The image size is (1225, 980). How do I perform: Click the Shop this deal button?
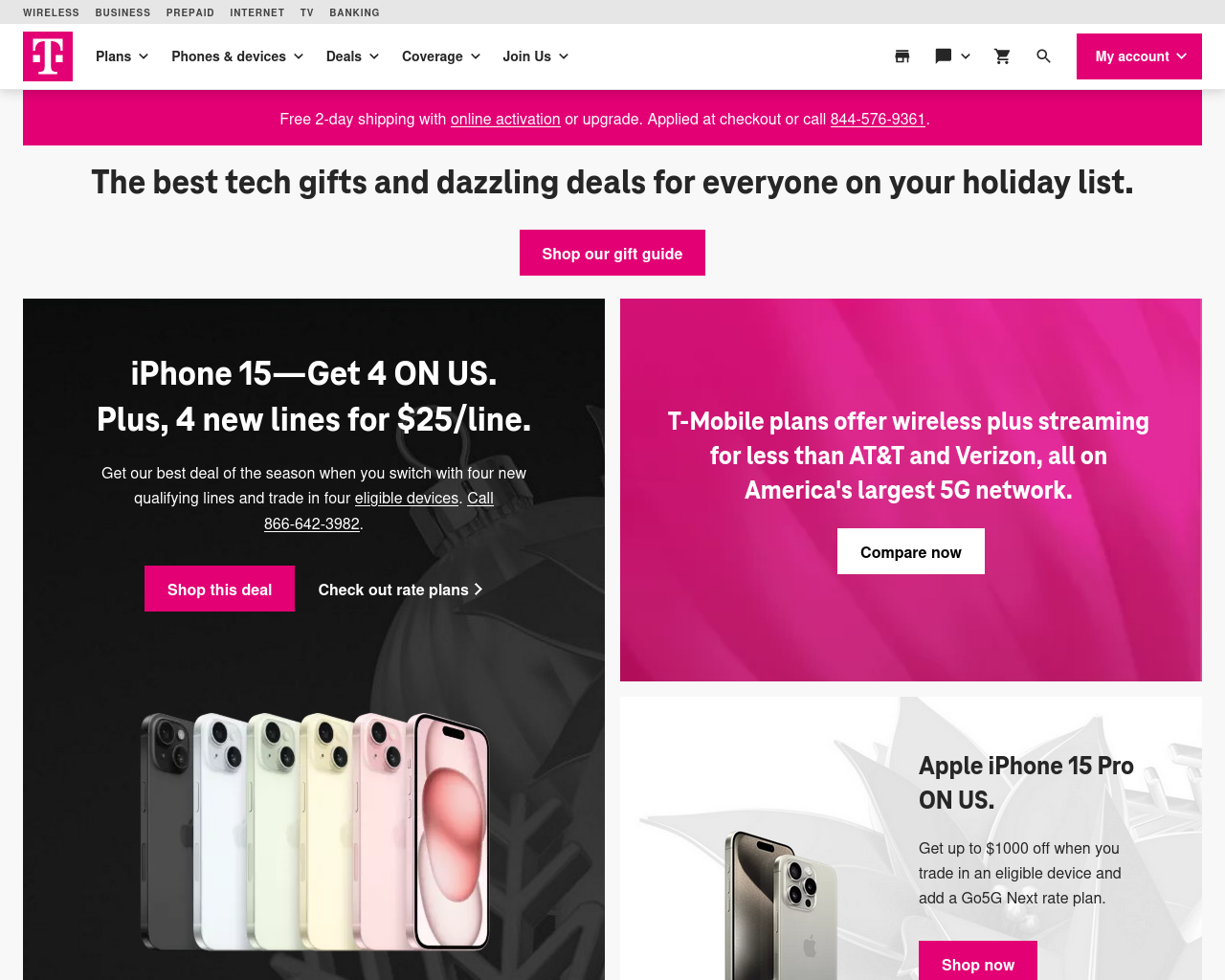219,589
